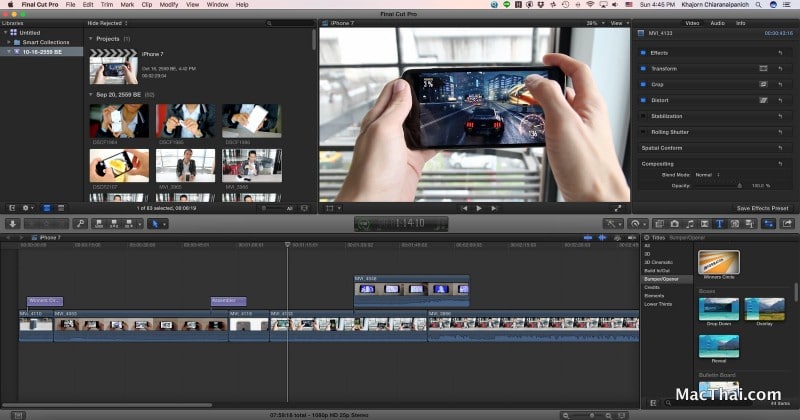This screenshot has width=800, height=420.
Task: Select the Winners Circle title thumbnail
Action: click(718, 262)
